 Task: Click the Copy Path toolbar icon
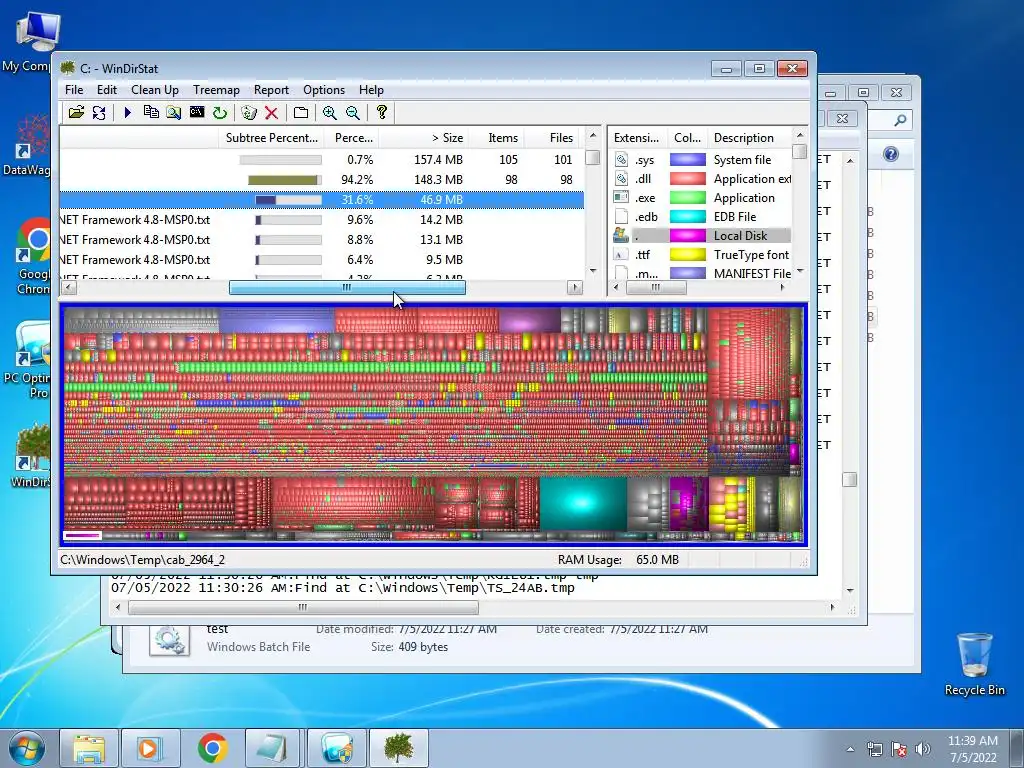[x=151, y=112]
